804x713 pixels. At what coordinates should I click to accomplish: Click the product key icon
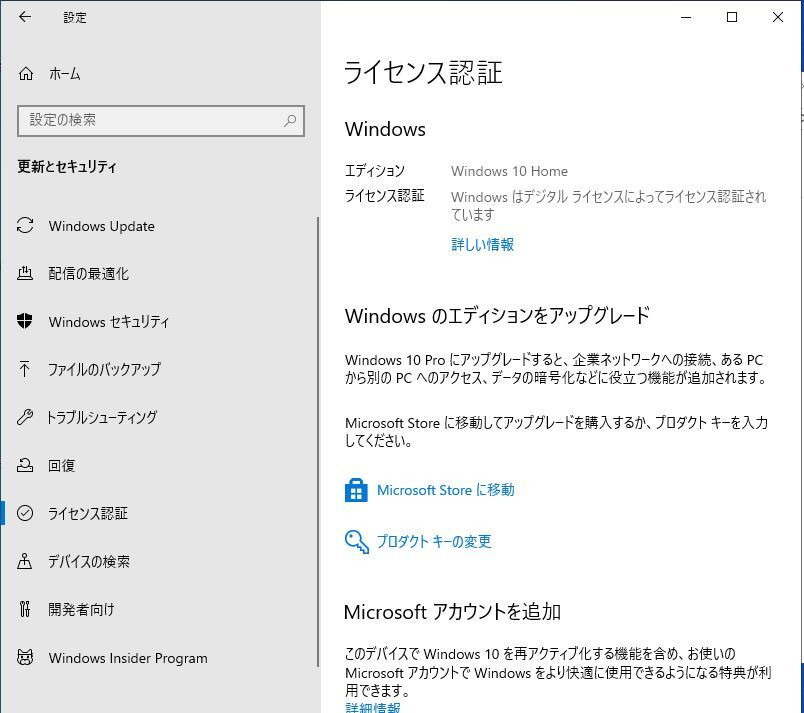(x=356, y=542)
